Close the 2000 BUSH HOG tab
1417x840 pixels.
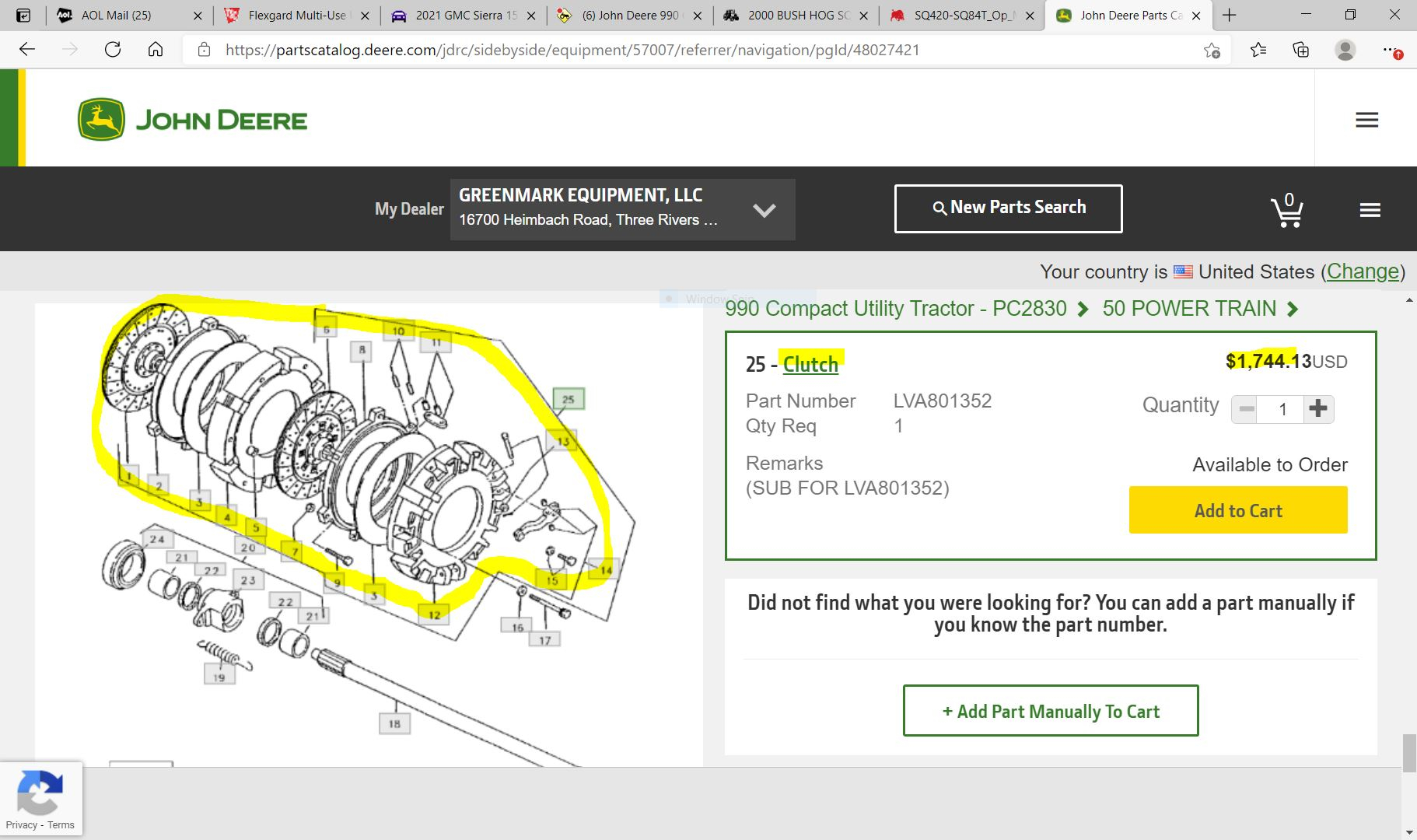pyautogui.click(x=863, y=16)
